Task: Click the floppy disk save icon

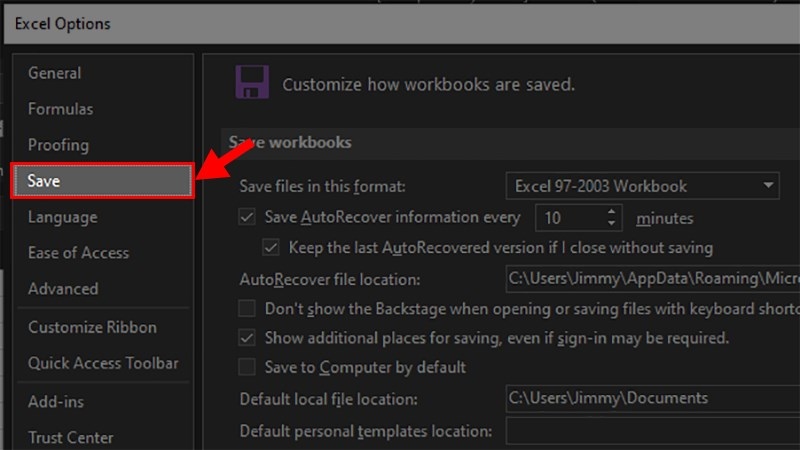Action: pos(250,82)
